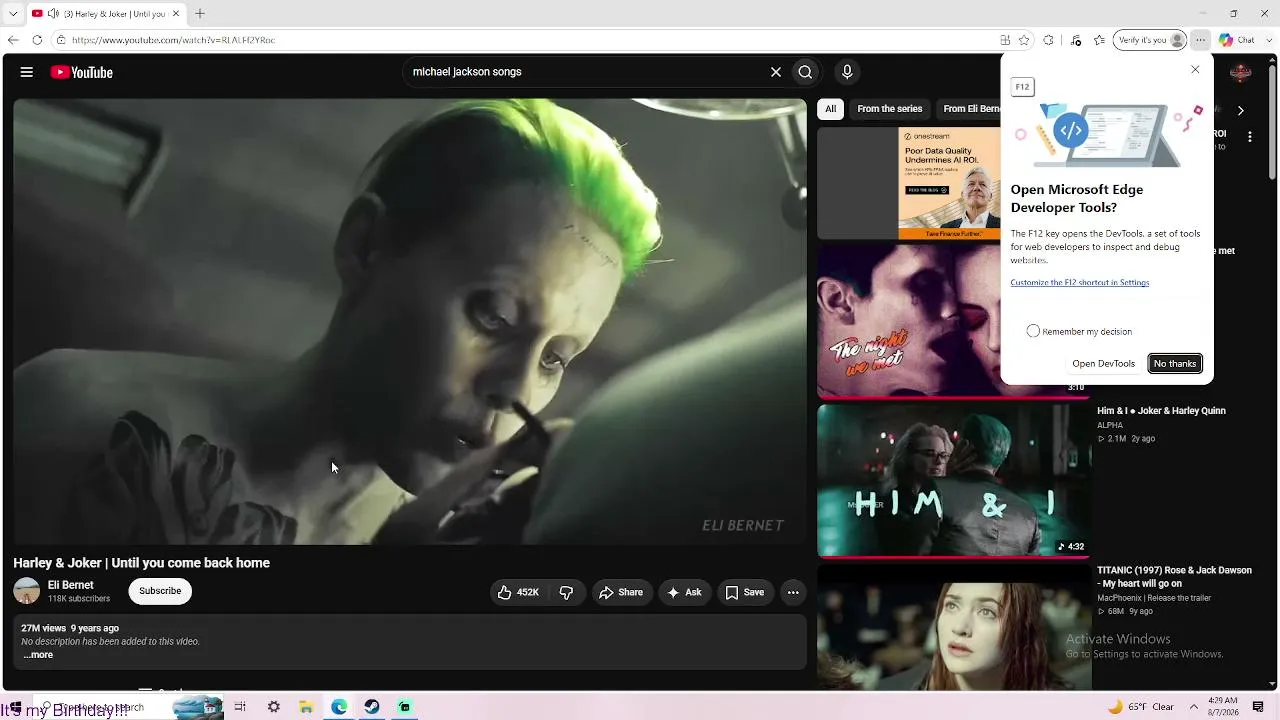This screenshot has height=720, width=1280.
Task: Open The night we met video thumbnail
Action: click(x=908, y=321)
